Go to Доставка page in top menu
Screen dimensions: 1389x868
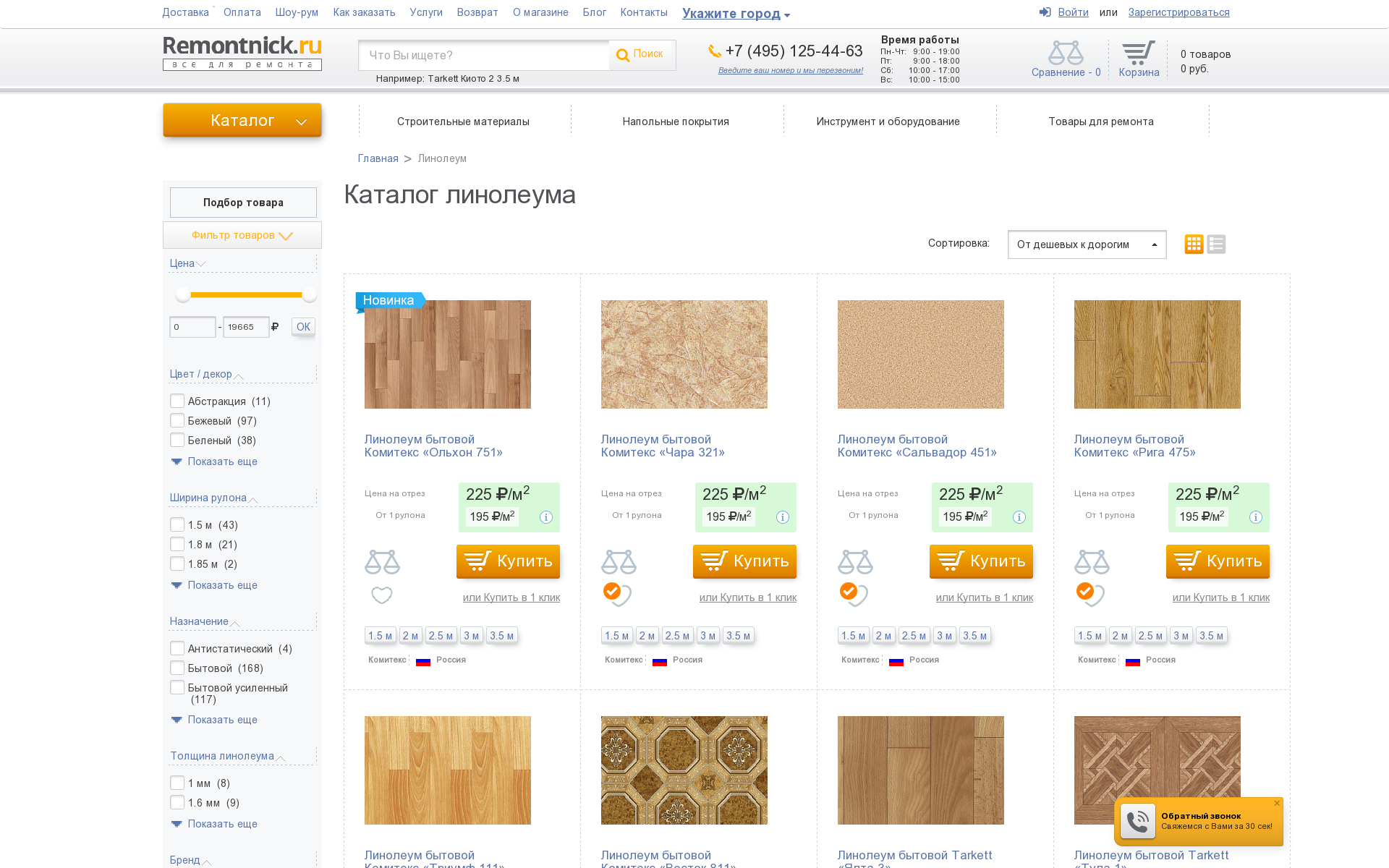pos(185,12)
